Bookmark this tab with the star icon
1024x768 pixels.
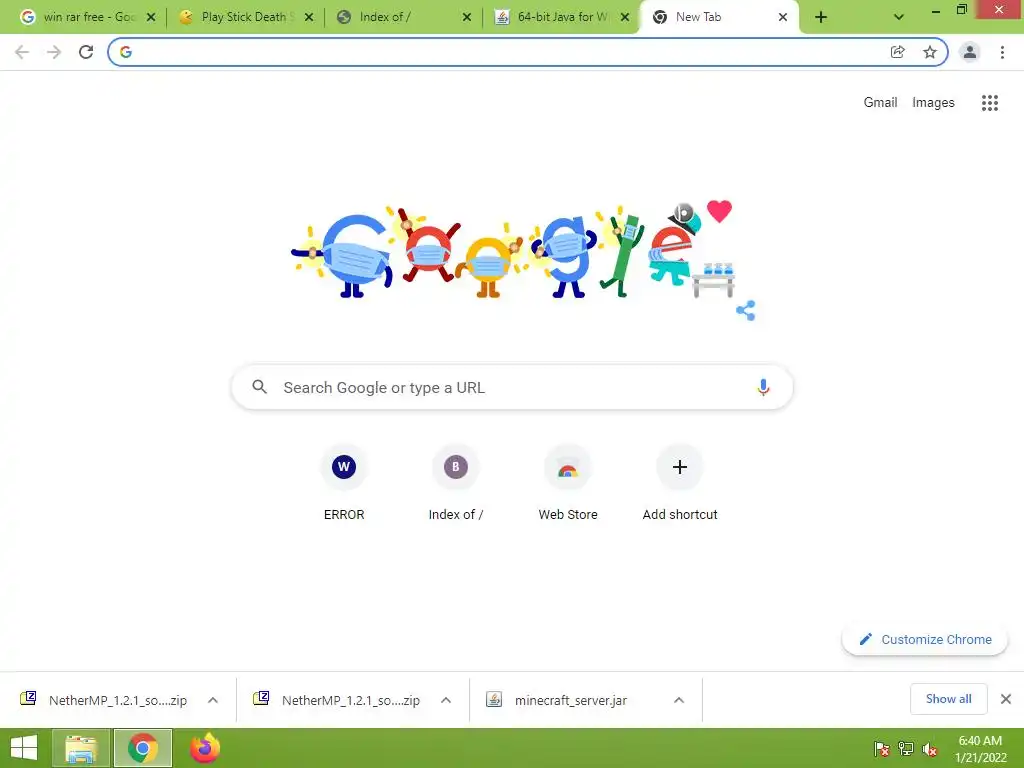[x=930, y=52]
